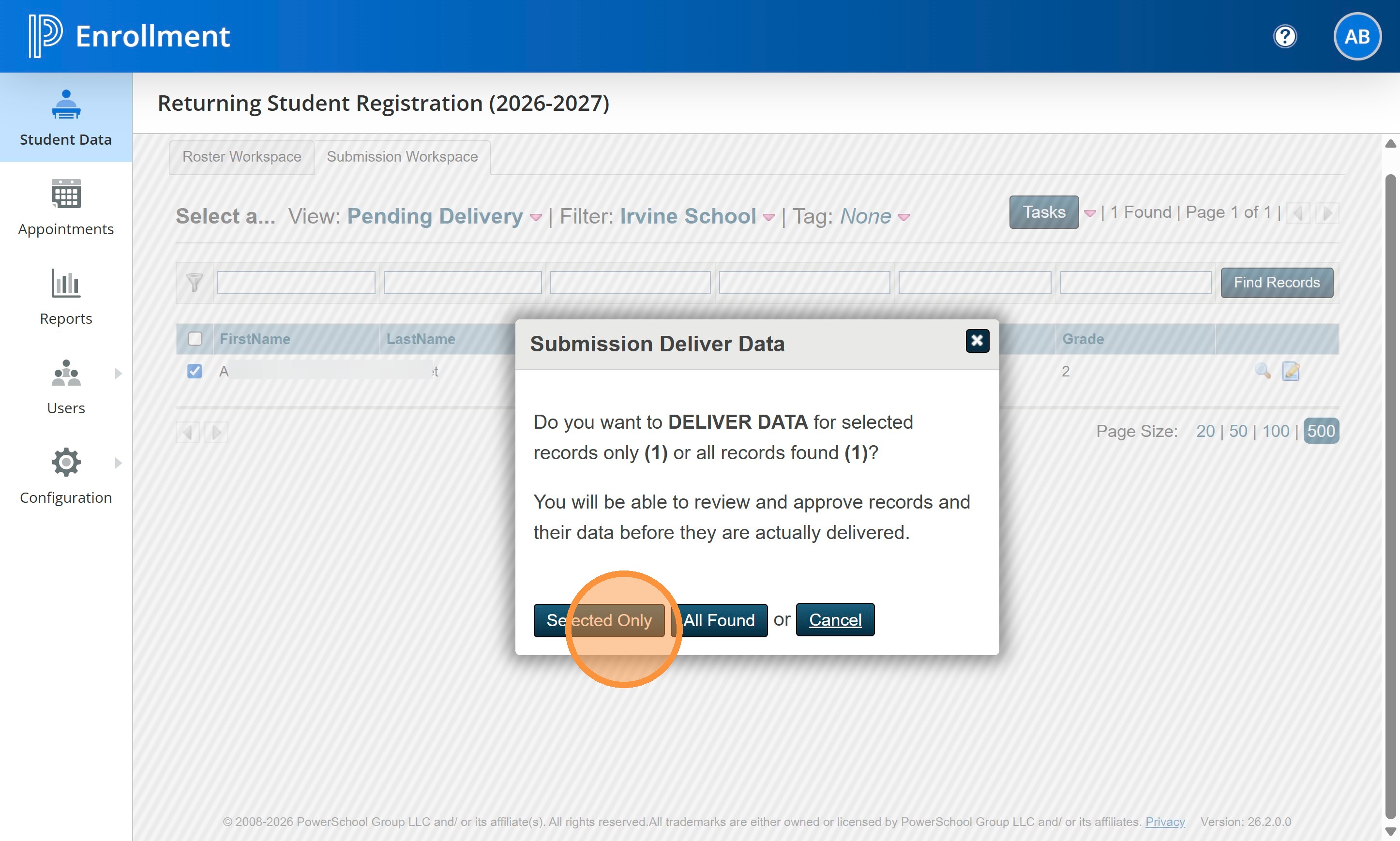Click the edit record pencil icon
Image resolution: width=1400 pixels, height=841 pixels.
click(1291, 371)
